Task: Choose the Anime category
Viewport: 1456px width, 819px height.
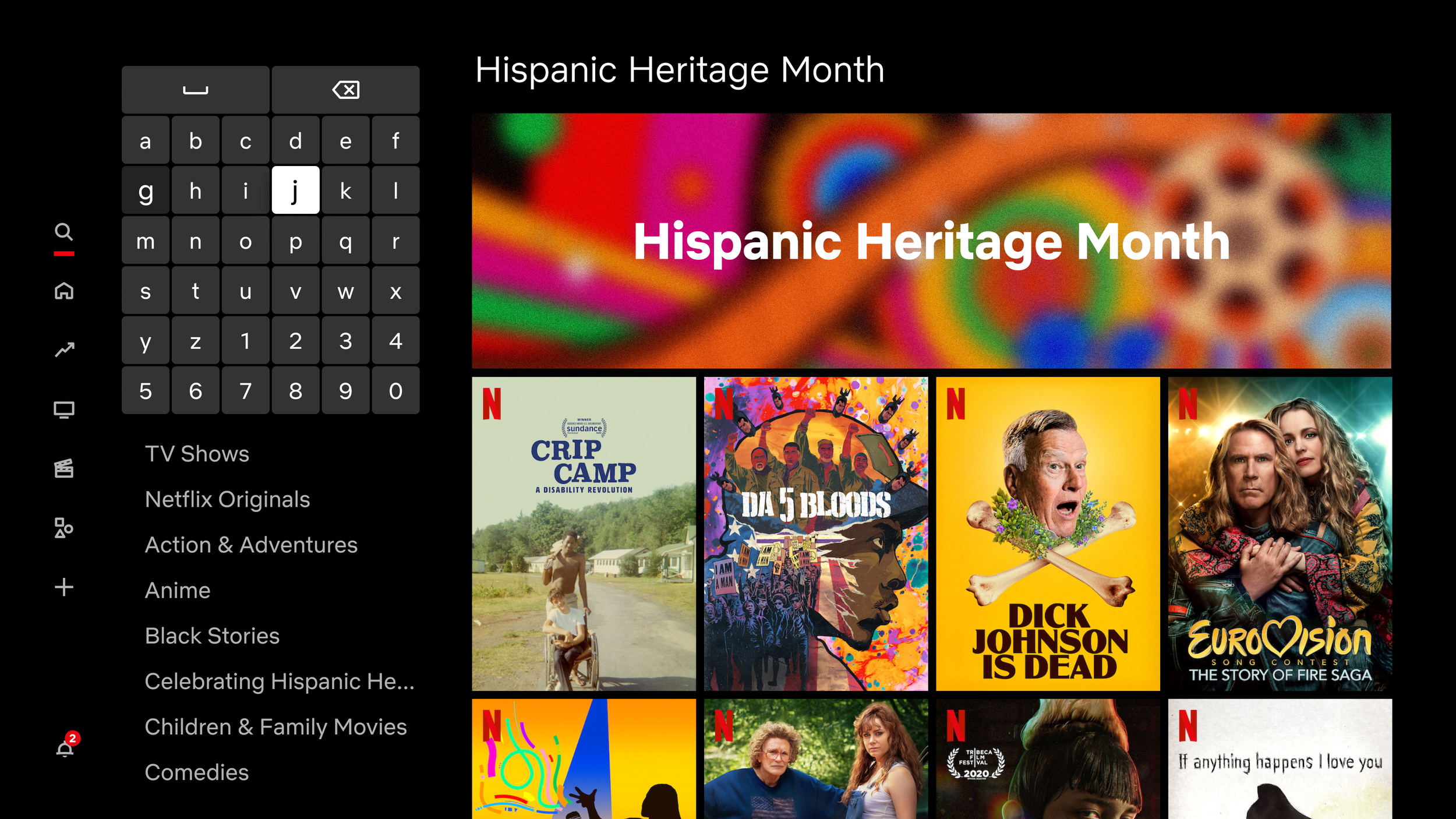Action: [x=178, y=590]
